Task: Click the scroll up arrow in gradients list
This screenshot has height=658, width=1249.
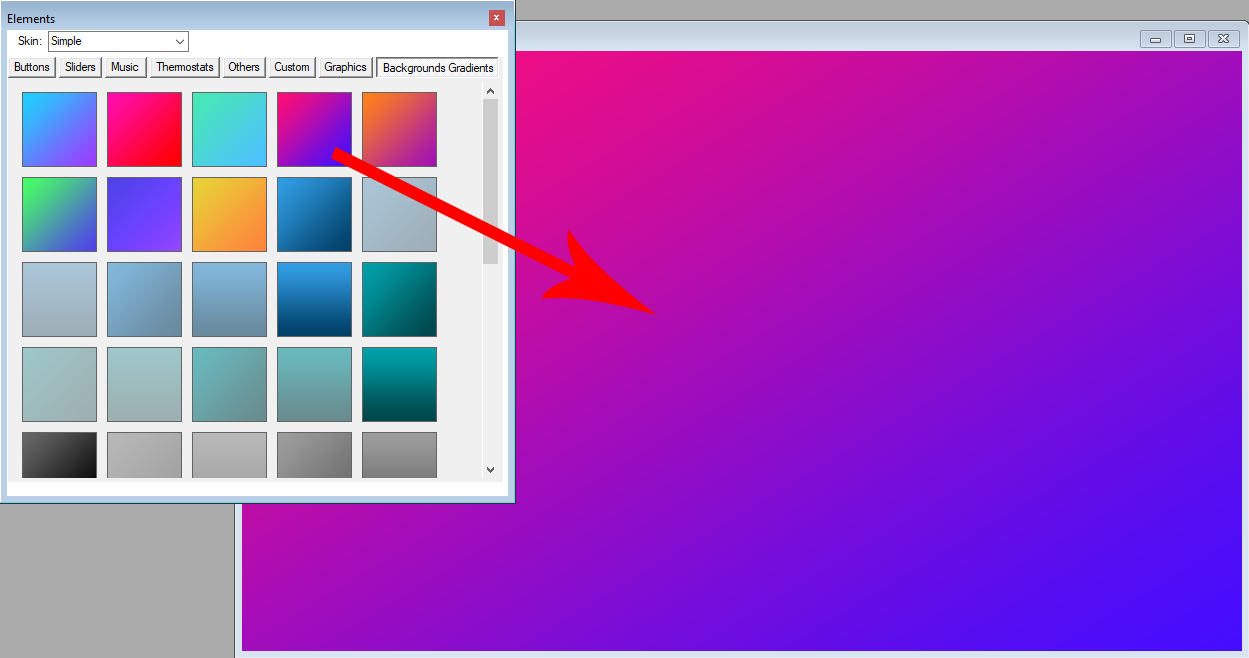Action: [x=490, y=92]
